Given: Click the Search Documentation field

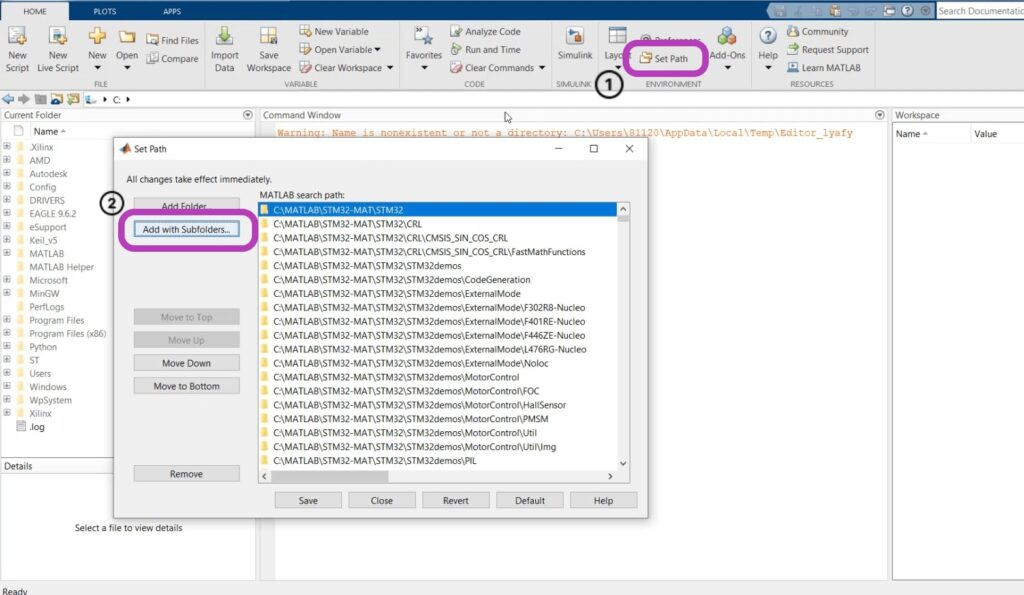Looking at the screenshot, I should (983, 10).
